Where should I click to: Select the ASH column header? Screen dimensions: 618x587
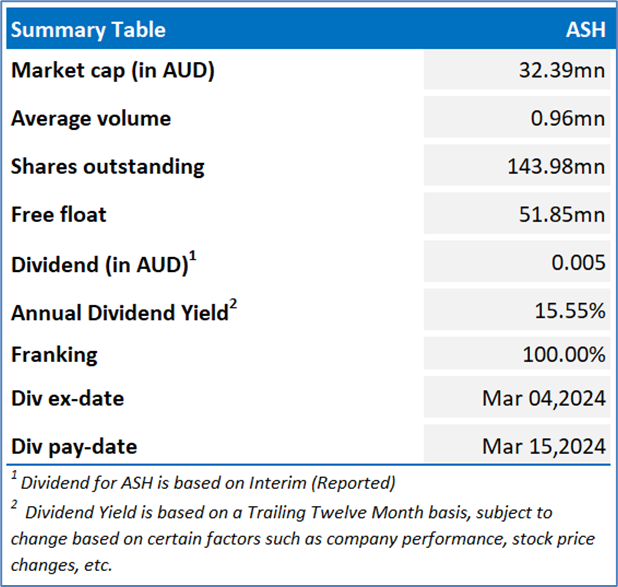[585, 29]
